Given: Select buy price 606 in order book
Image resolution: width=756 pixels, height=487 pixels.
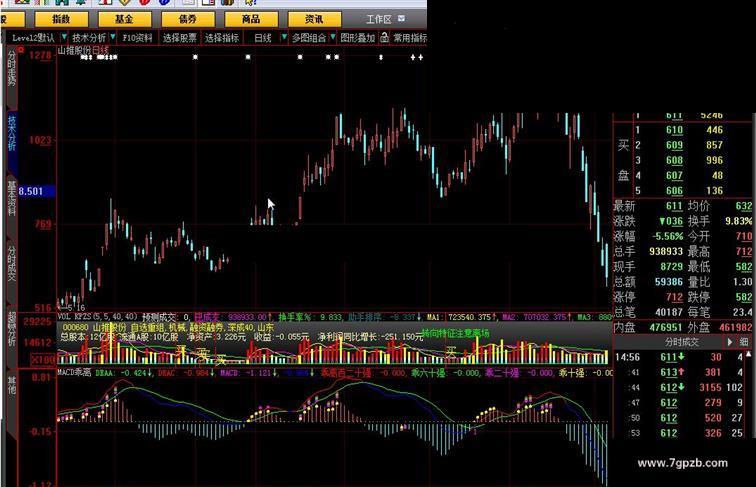Looking at the screenshot, I should coord(674,190).
